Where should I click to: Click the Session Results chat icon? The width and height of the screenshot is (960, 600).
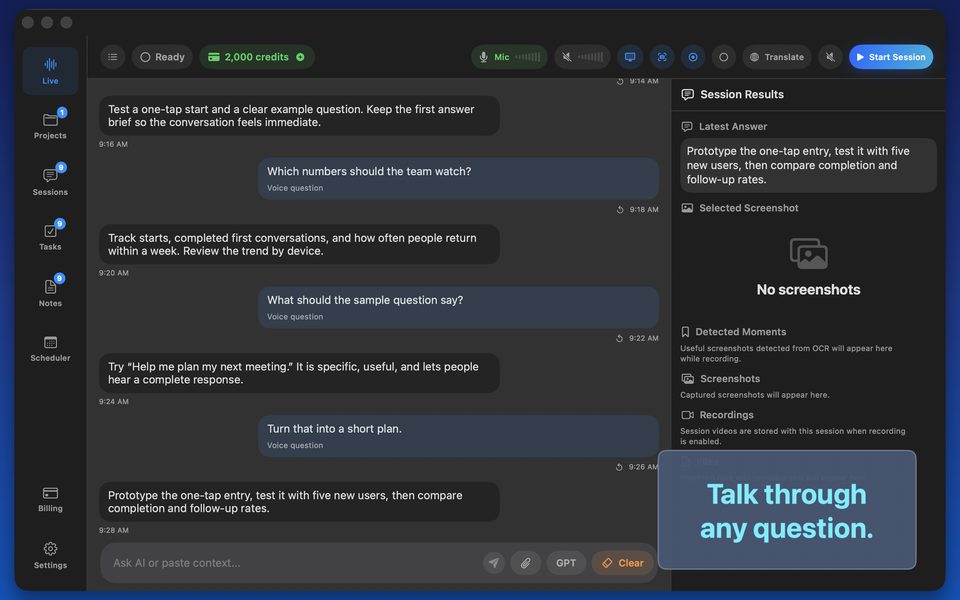click(x=688, y=94)
